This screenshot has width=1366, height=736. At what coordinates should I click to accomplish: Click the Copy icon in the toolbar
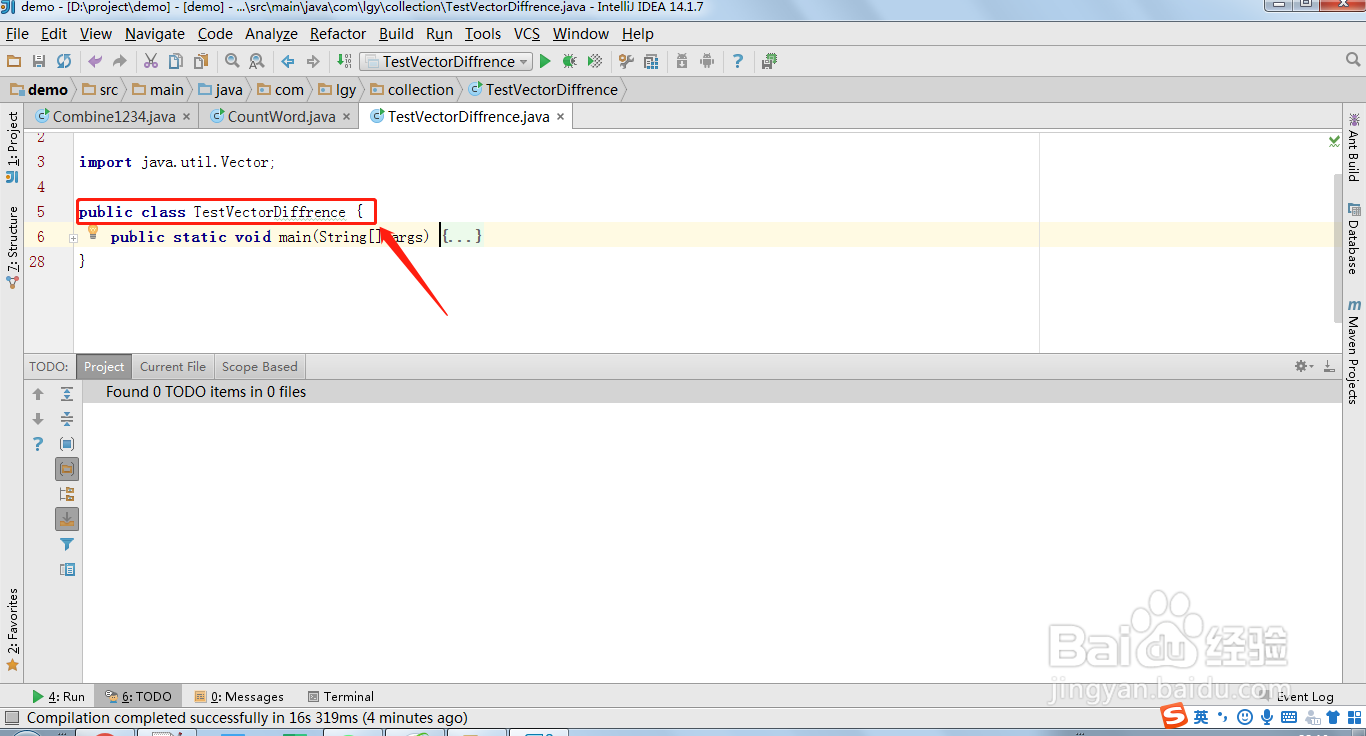pos(176,61)
